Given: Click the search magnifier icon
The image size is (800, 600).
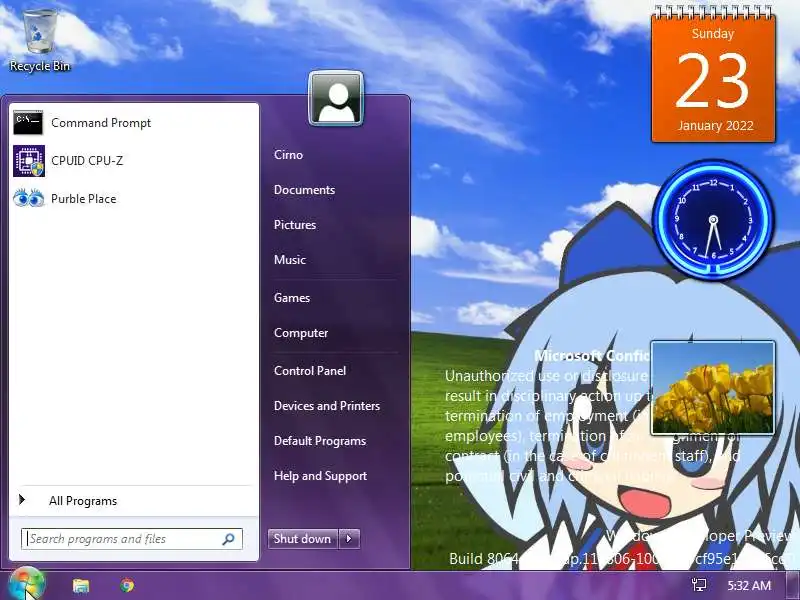Looking at the screenshot, I should (x=228, y=539).
